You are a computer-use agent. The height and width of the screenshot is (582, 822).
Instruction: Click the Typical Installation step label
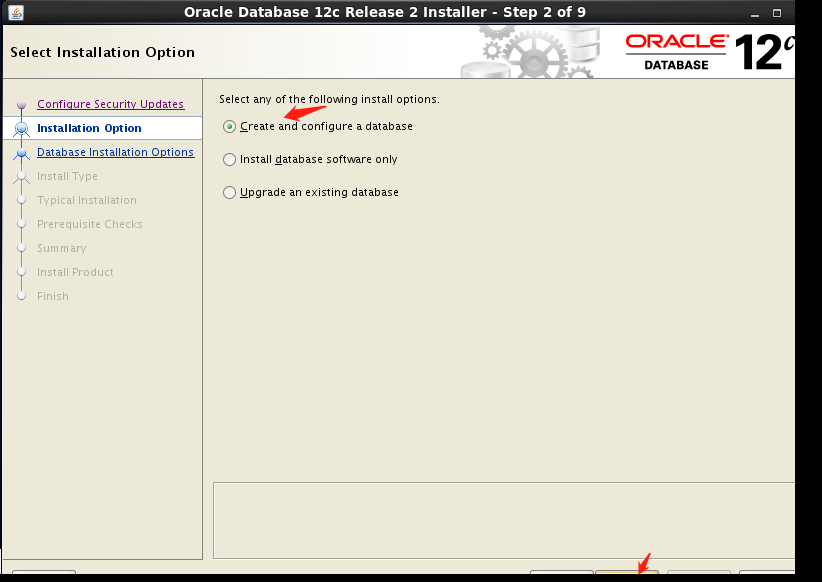coord(86,200)
